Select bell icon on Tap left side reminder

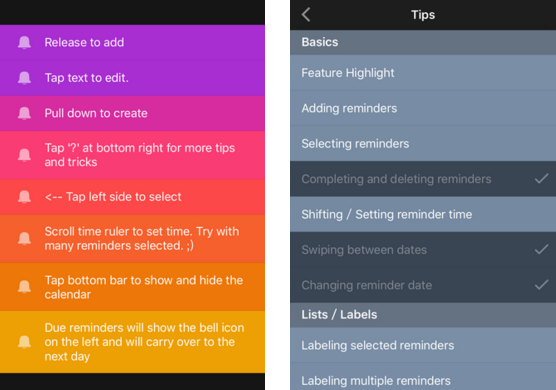click(x=24, y=197)
